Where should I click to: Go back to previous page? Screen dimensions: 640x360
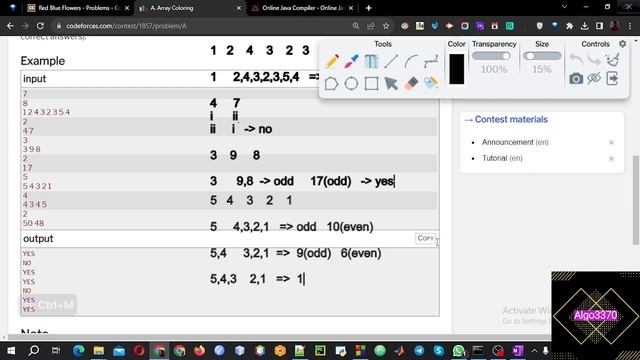pyautogui.click(x=10, y=26)
